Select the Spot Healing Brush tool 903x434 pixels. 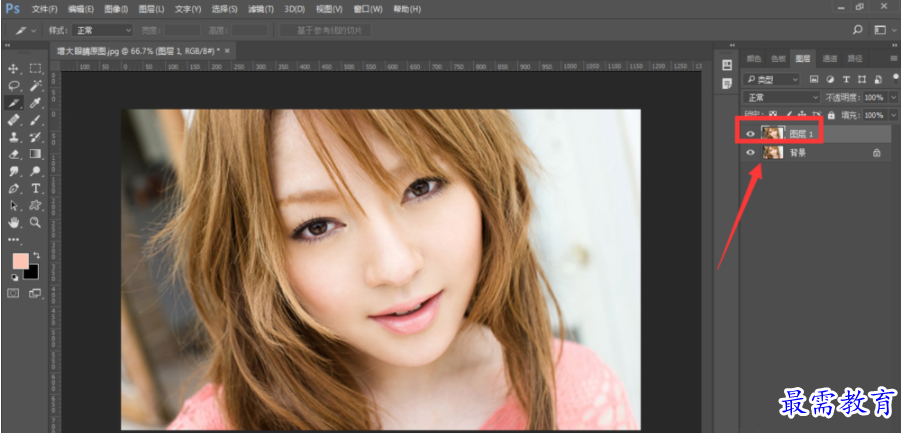point(14,120)
